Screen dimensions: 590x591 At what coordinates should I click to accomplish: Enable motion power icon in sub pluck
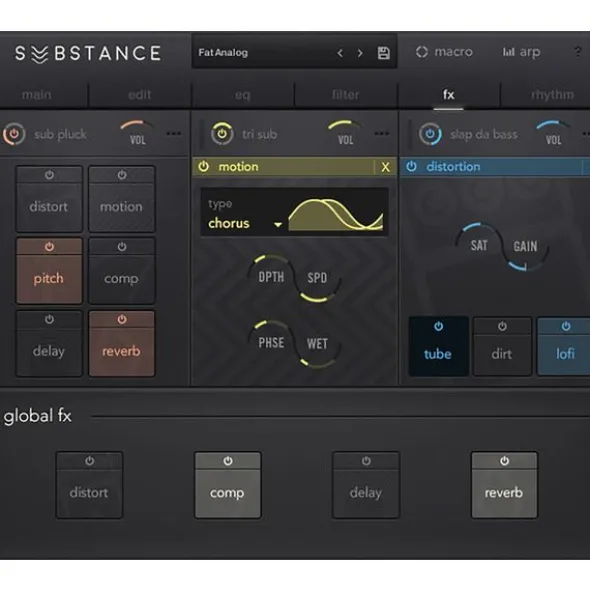click(122, 175)
